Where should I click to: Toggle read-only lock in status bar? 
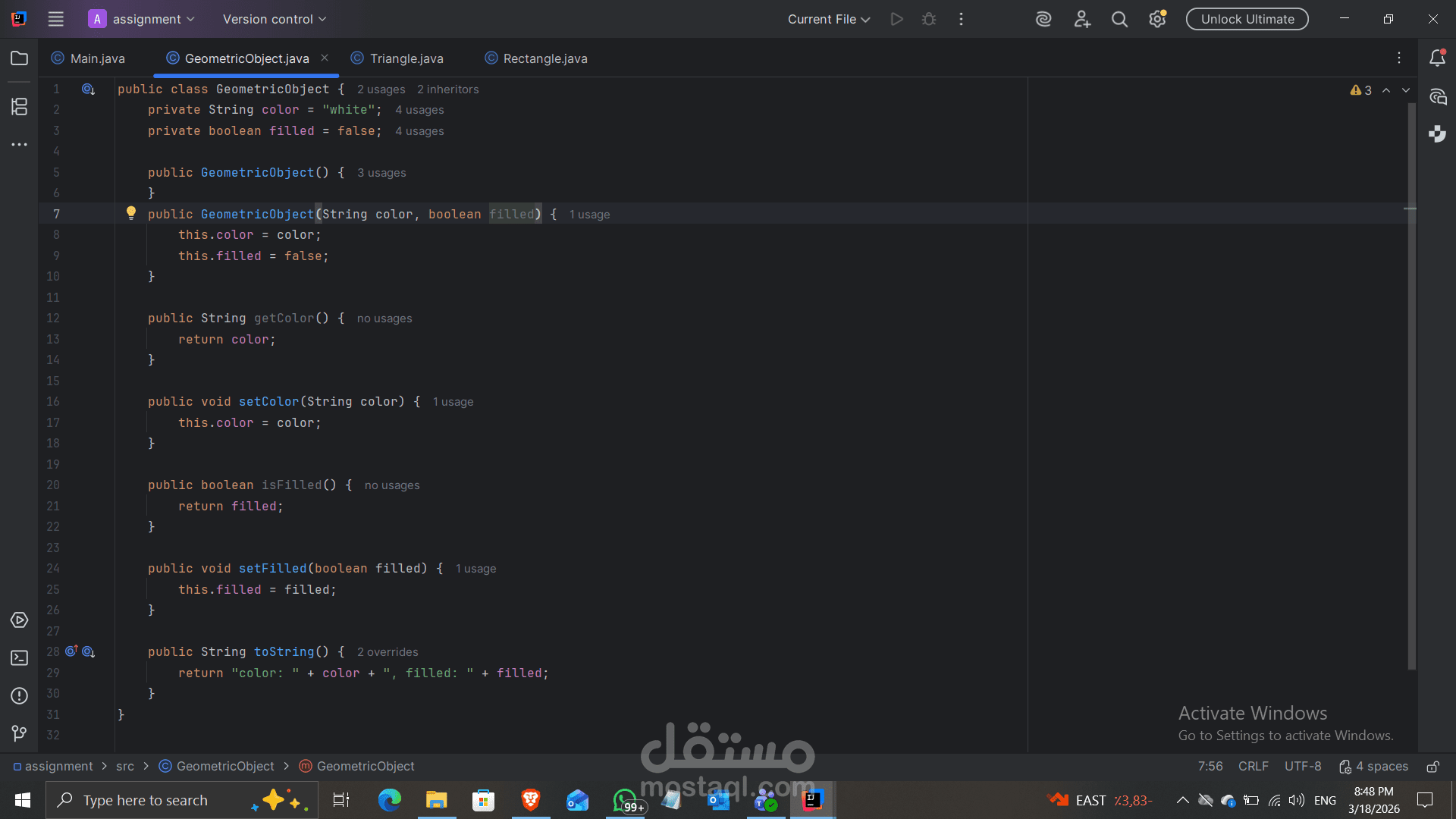tap(1432, 767)
